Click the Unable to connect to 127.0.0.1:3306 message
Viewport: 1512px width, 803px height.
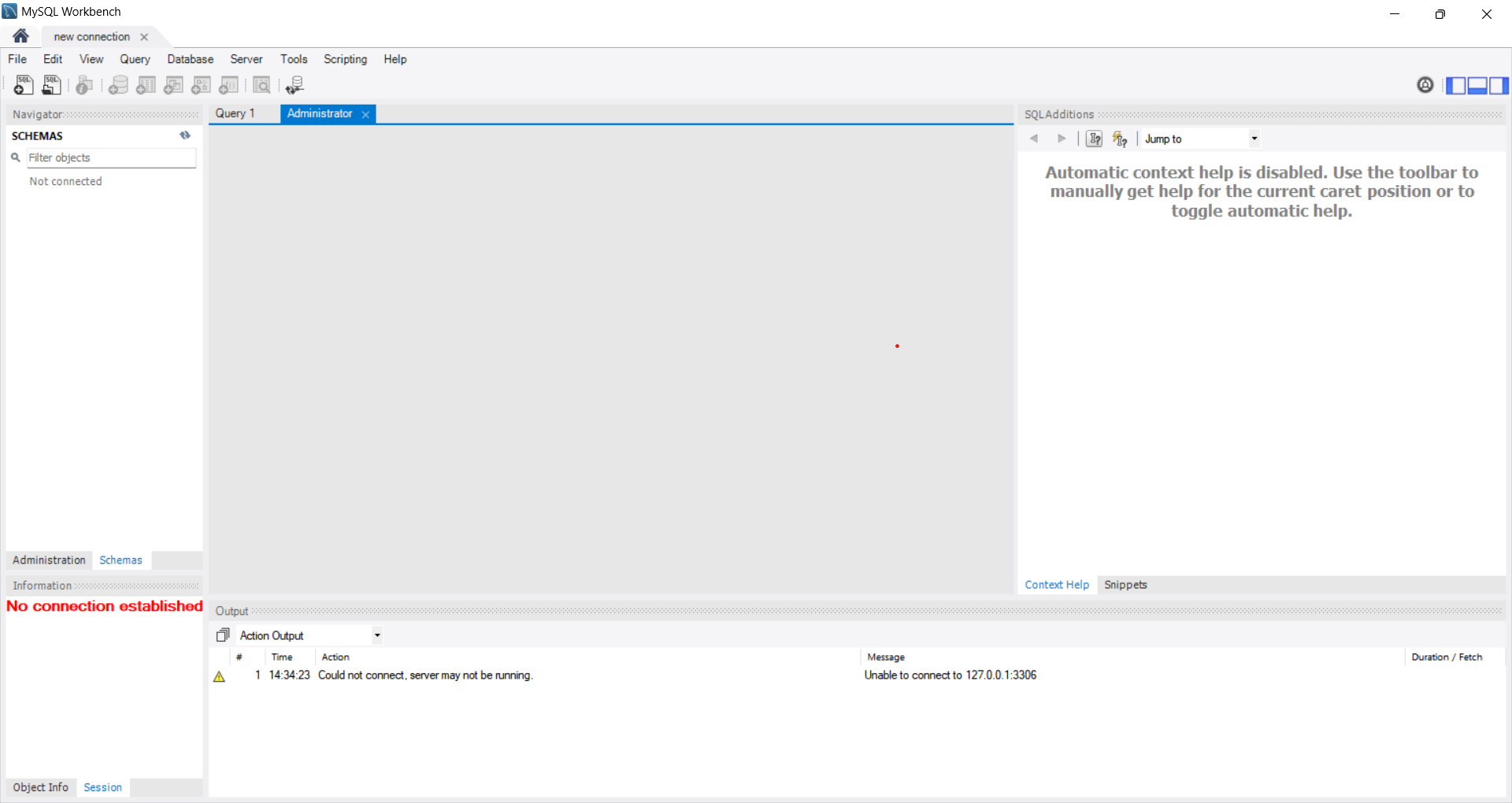[950, 675]
